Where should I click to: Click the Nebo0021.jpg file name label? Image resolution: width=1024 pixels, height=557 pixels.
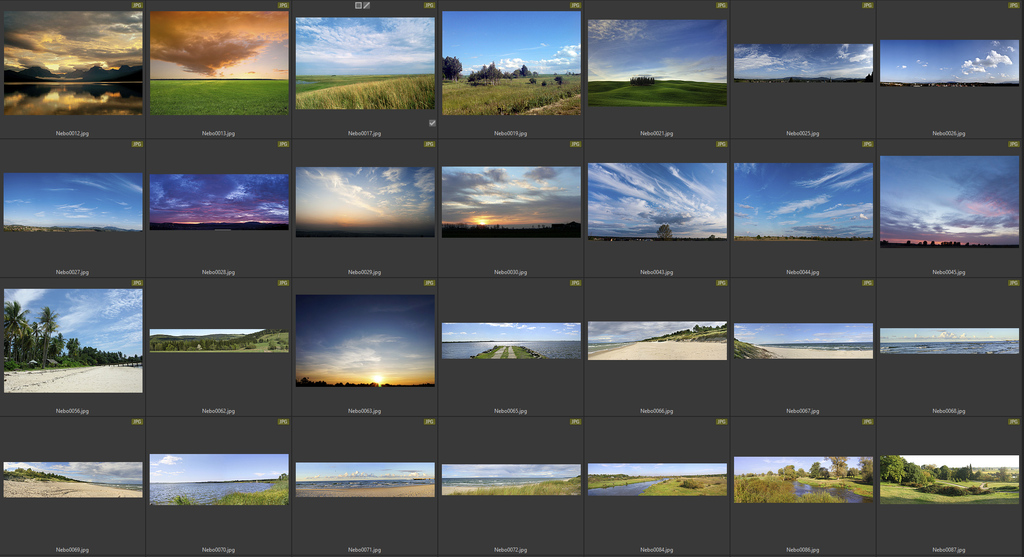[657, 133]
